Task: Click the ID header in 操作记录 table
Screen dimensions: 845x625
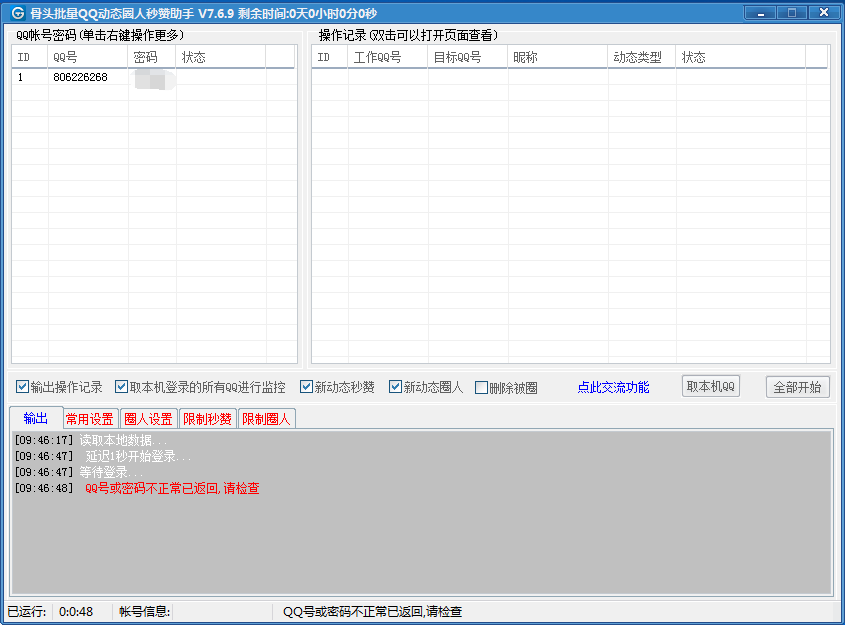Action: click(330, 57)
